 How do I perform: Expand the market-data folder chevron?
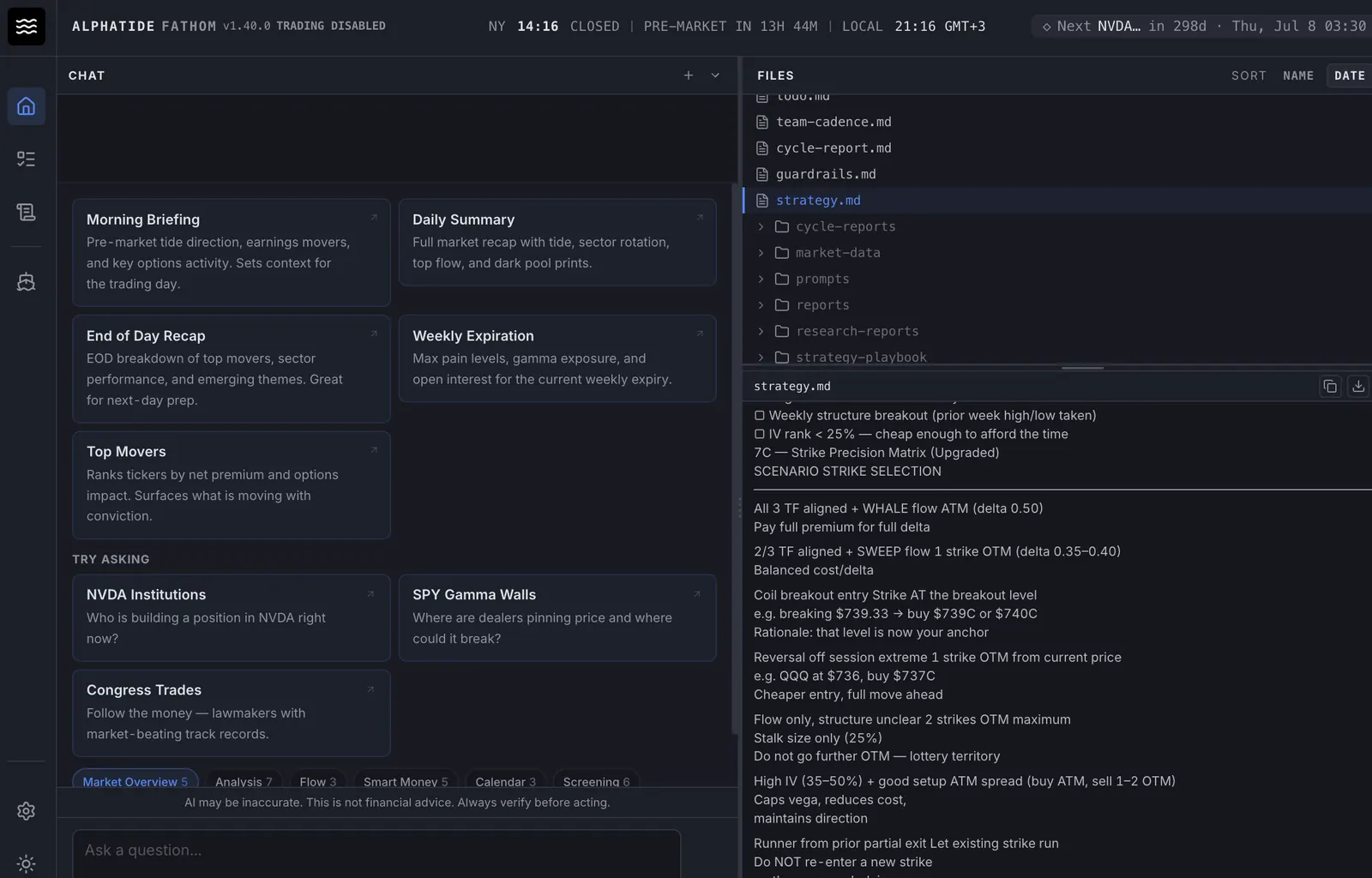pyautogui.click(x=761, y=253)
